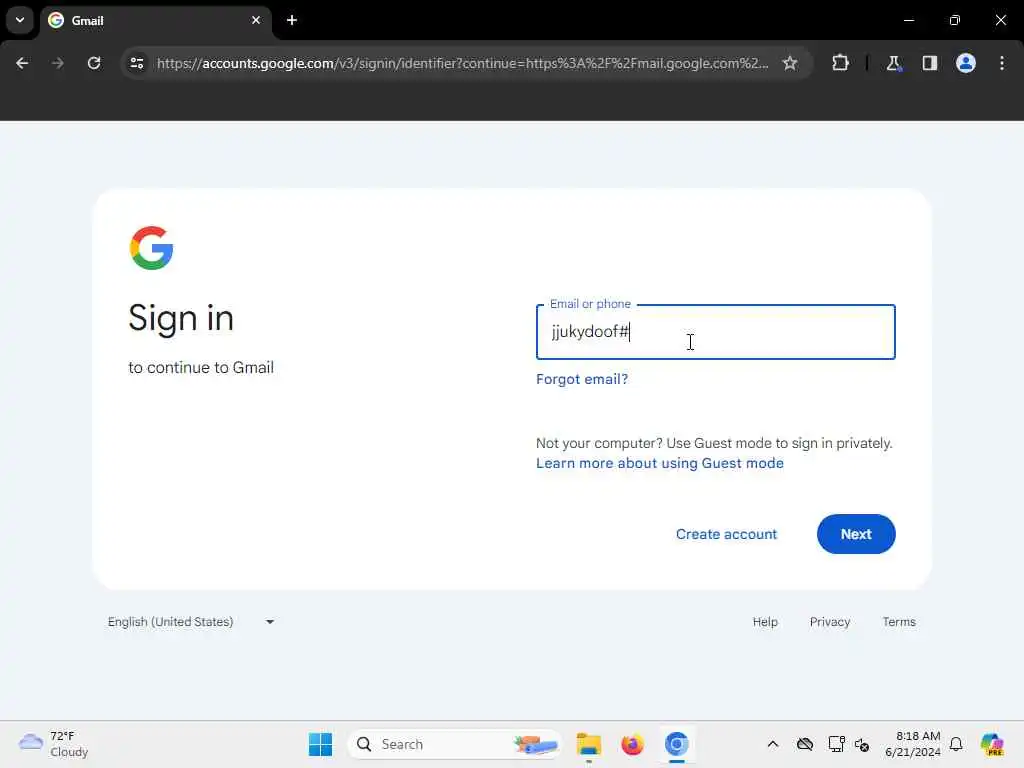The height and width of the screenshot is (768, 1024).
Task: Click Create account
Action: (x=726, y=534)
